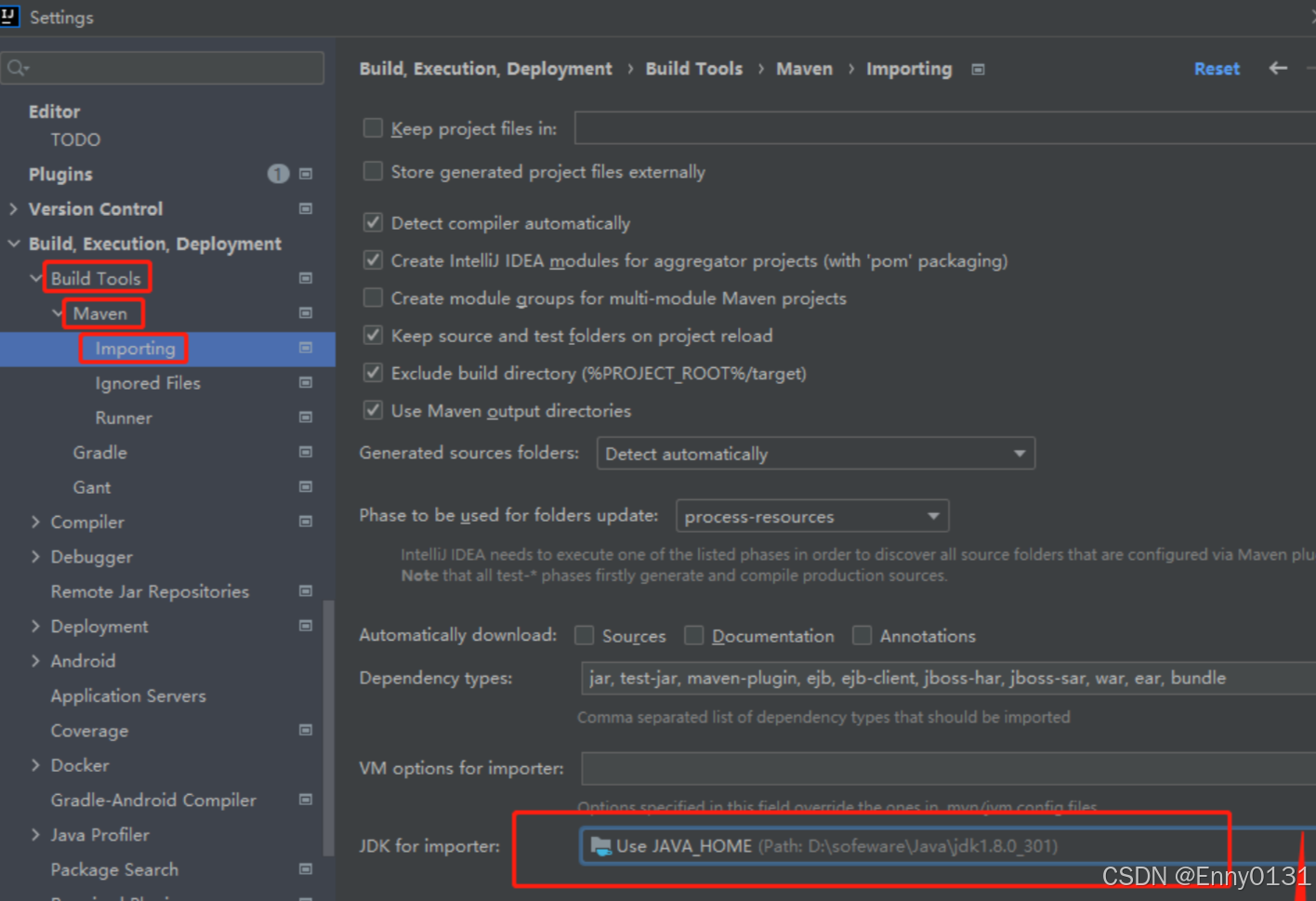Click the Dependency types input field
This screenshot has height=901, width=1316.
point(948,678)
